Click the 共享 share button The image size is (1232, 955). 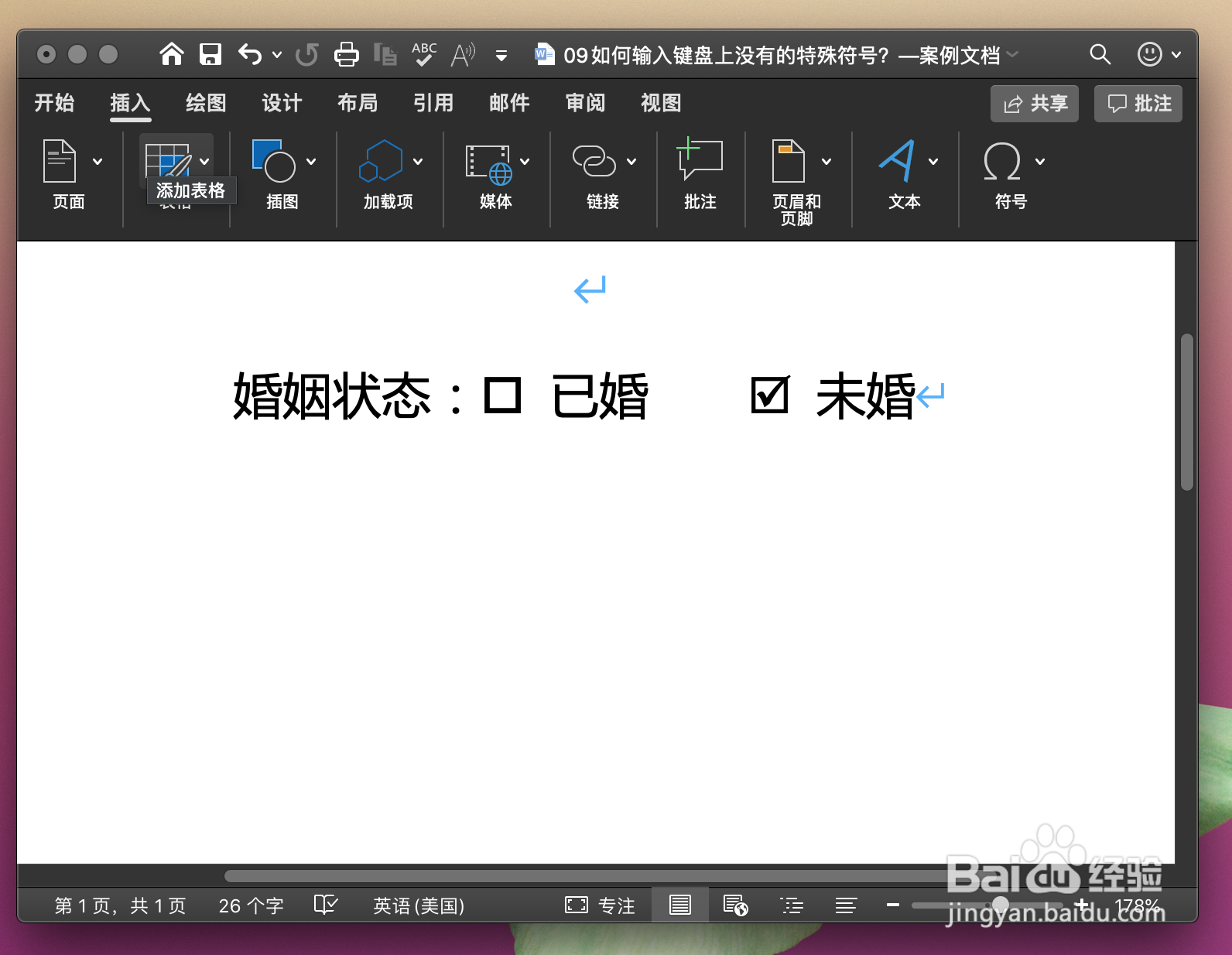coord(1035,104)
